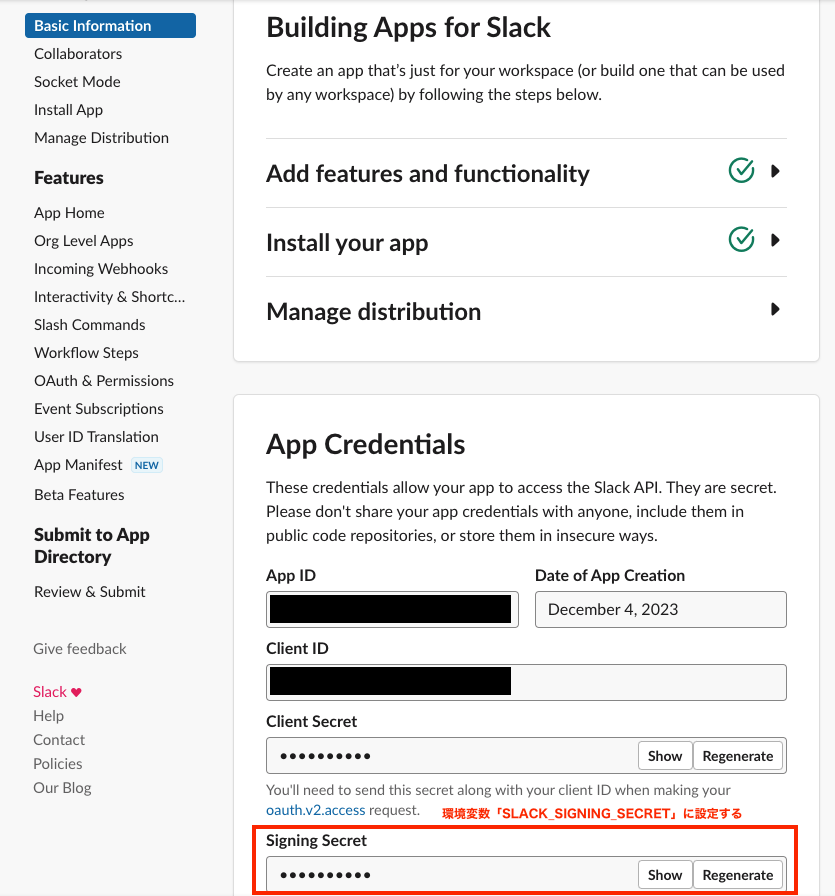
Task: Click the green checkmark for Add features
Action: [x=741, y=170]
